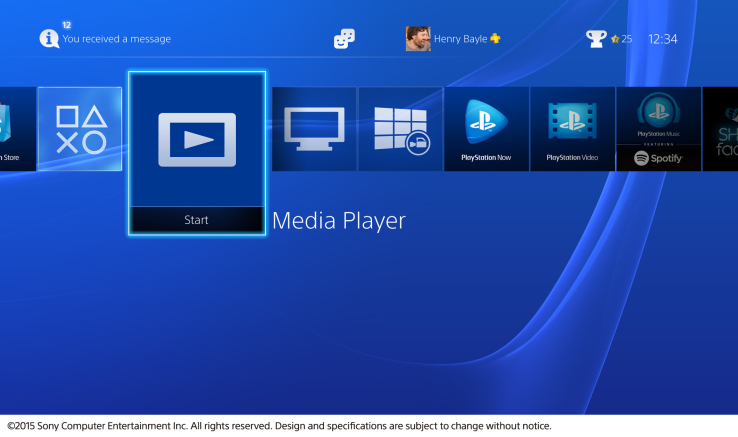Open the Trophies cup icon
Screen dimensions: 738x437
(596, 38)
